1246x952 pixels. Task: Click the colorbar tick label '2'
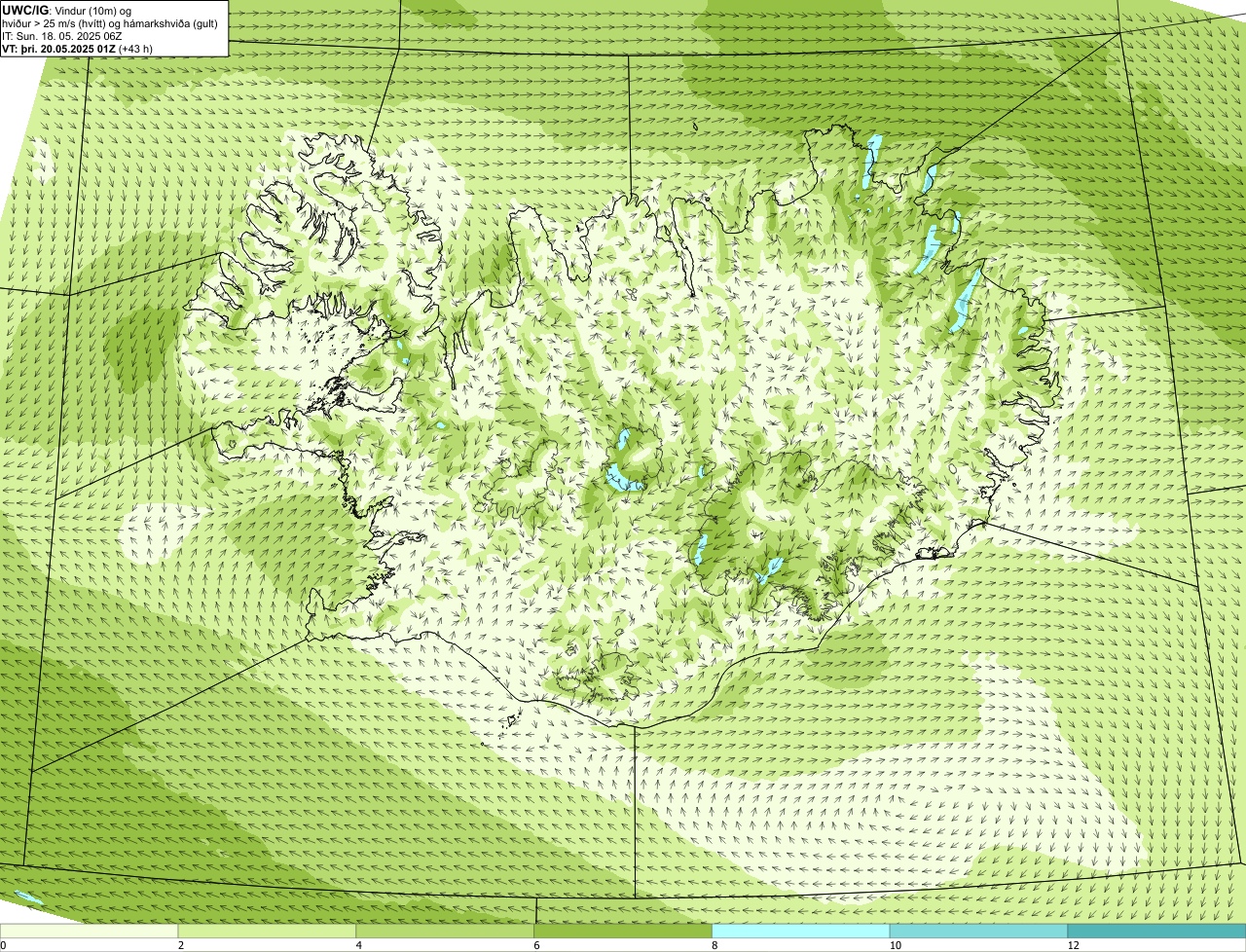(x=181, y=945)
